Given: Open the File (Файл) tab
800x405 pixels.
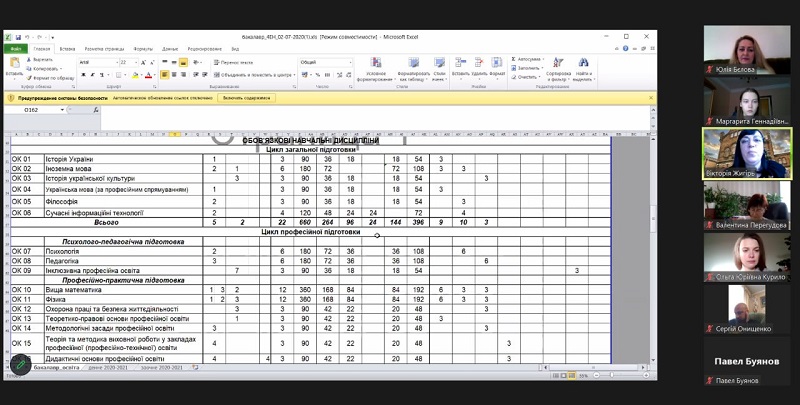Looking at the screenshot, I should pos(16,49).
